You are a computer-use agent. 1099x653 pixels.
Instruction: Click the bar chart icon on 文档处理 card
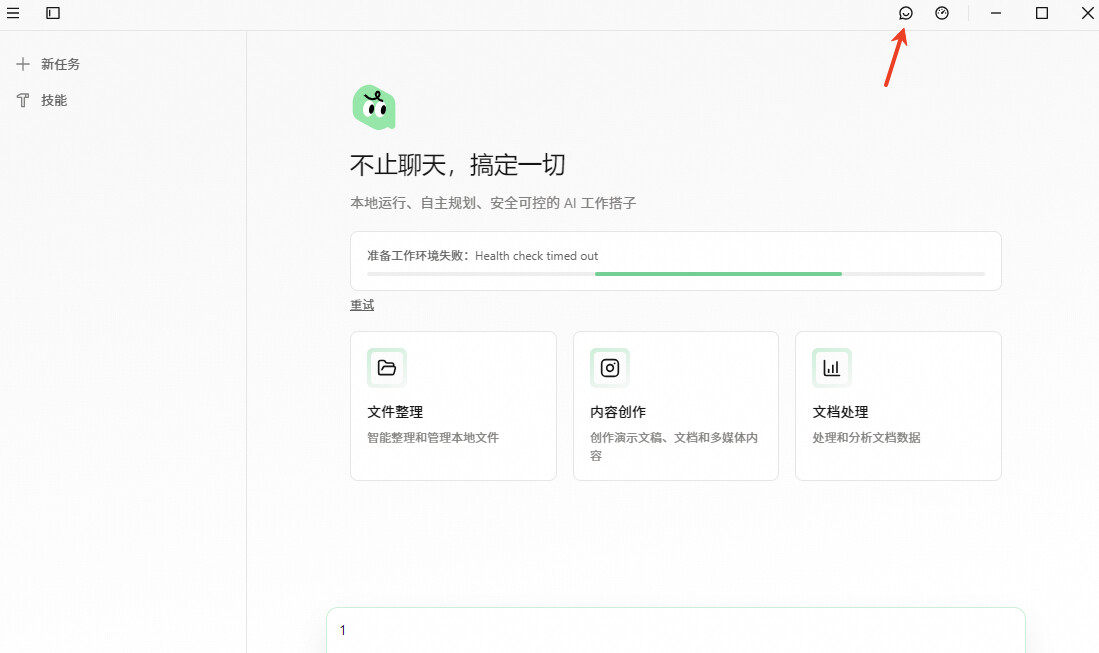pos(832,368)
